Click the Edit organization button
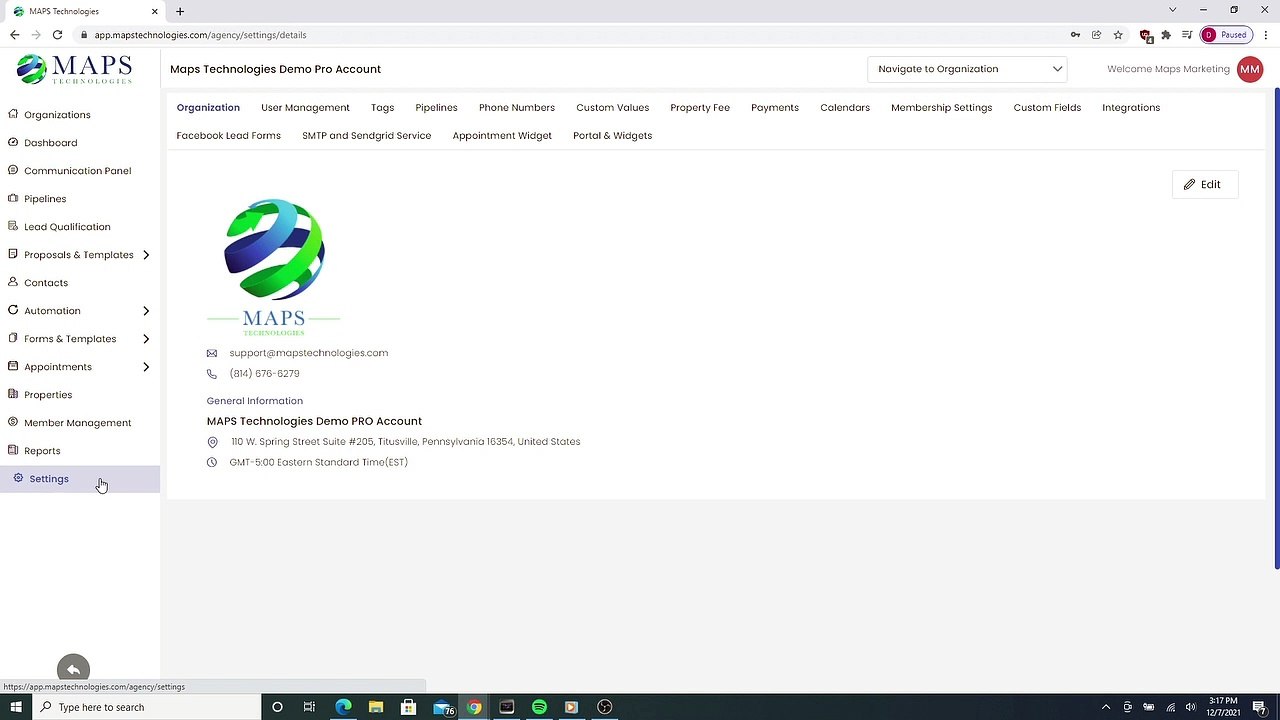The width and height of the screenshot is (1280, 720). (x=1204, y=184)
